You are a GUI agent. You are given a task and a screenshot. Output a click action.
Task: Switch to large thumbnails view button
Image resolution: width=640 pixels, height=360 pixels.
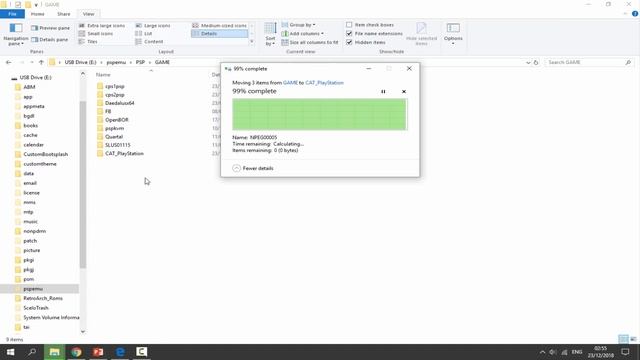click(633, 339)
